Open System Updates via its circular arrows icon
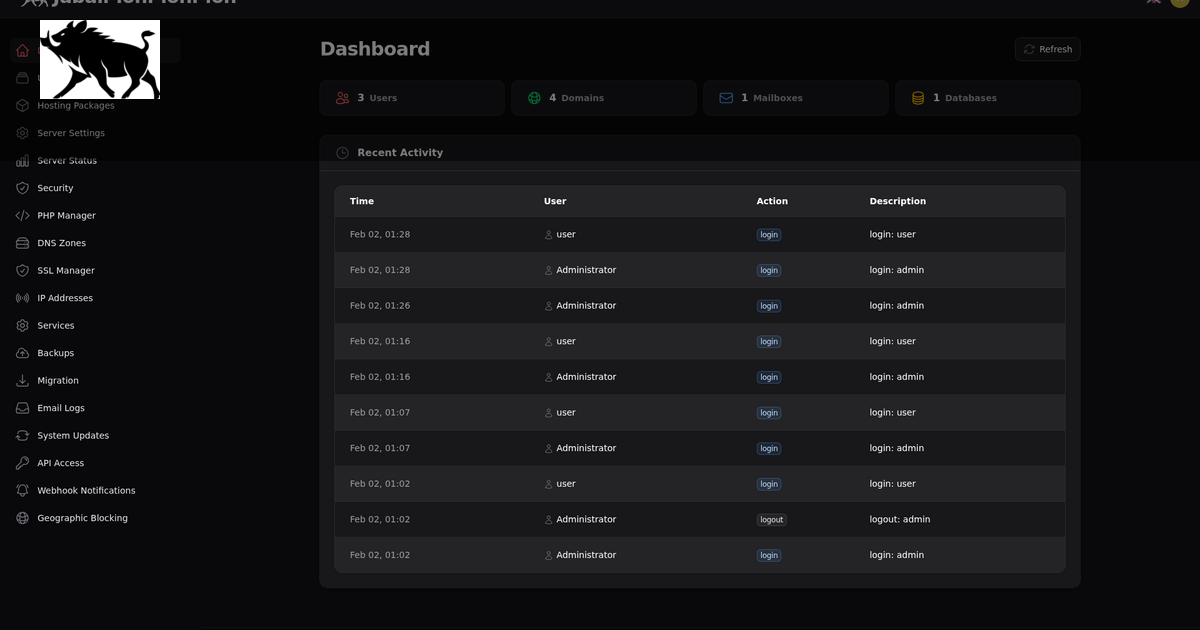 [22, 435]
